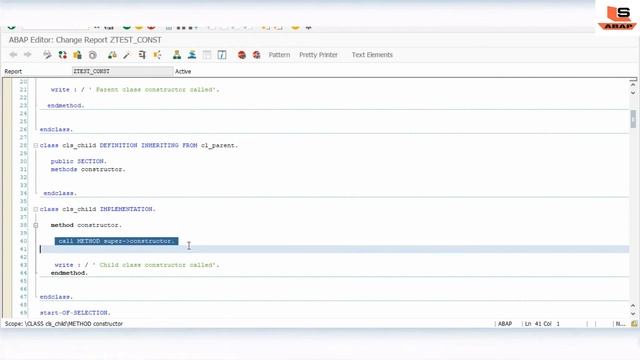Set an external breakpoint icon
The width and height of the screenshot is (640, 360).
pyautogui.click(x=256, y=55)
